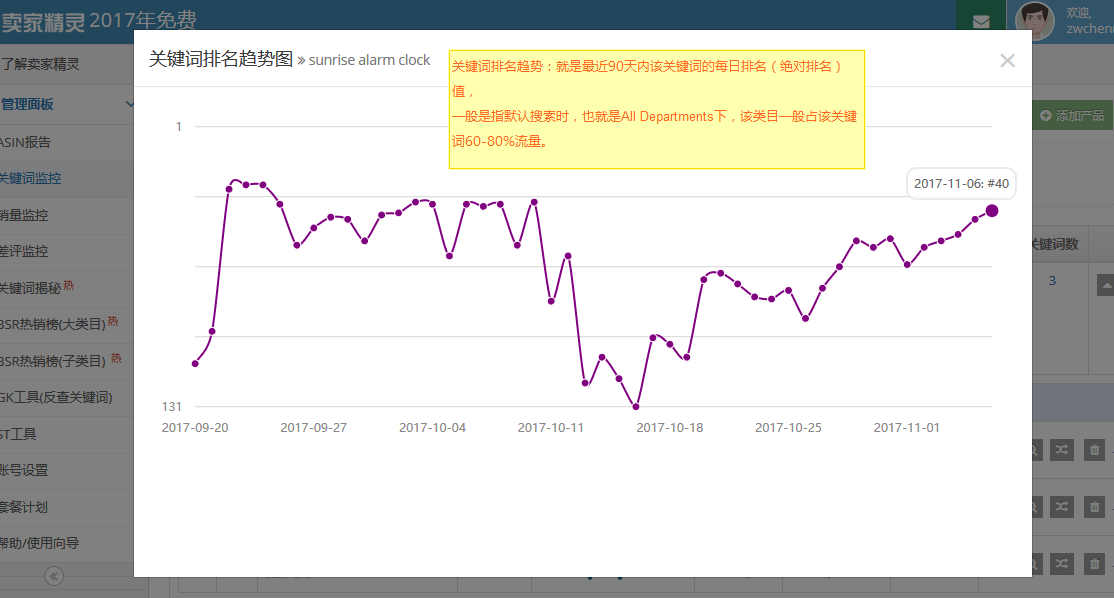Open the mail envelope icon in header
The height and width of the screenshot is (598, 1114).
pos(980,22)
